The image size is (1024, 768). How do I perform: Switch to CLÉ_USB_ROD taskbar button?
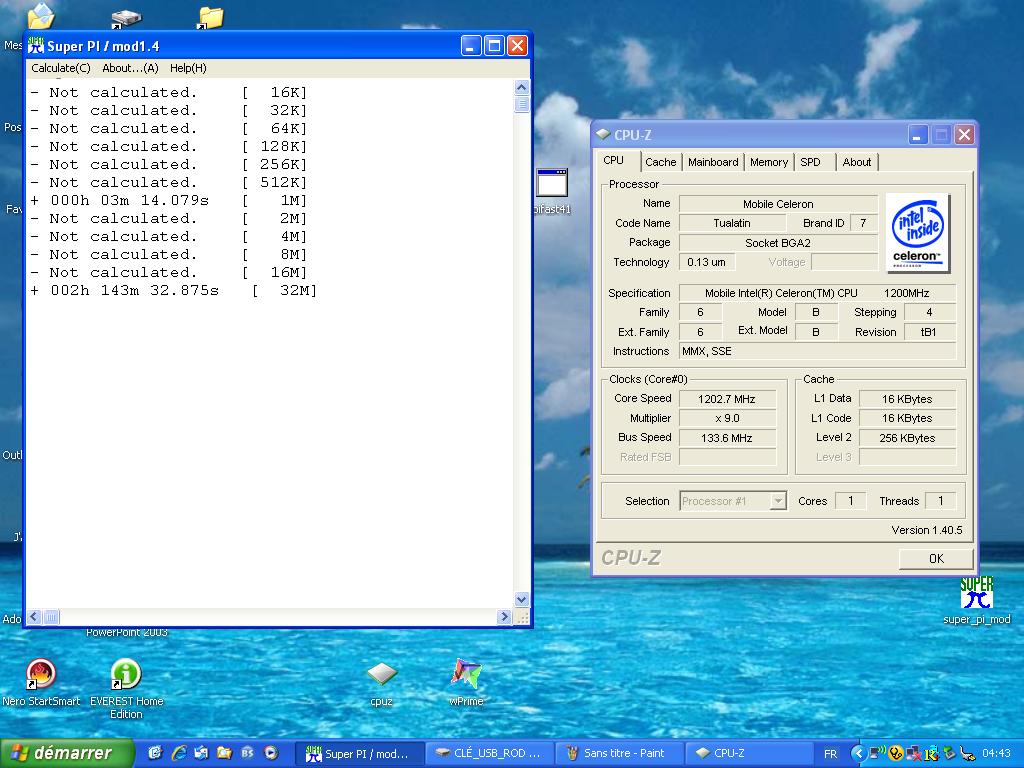point(488,754)
